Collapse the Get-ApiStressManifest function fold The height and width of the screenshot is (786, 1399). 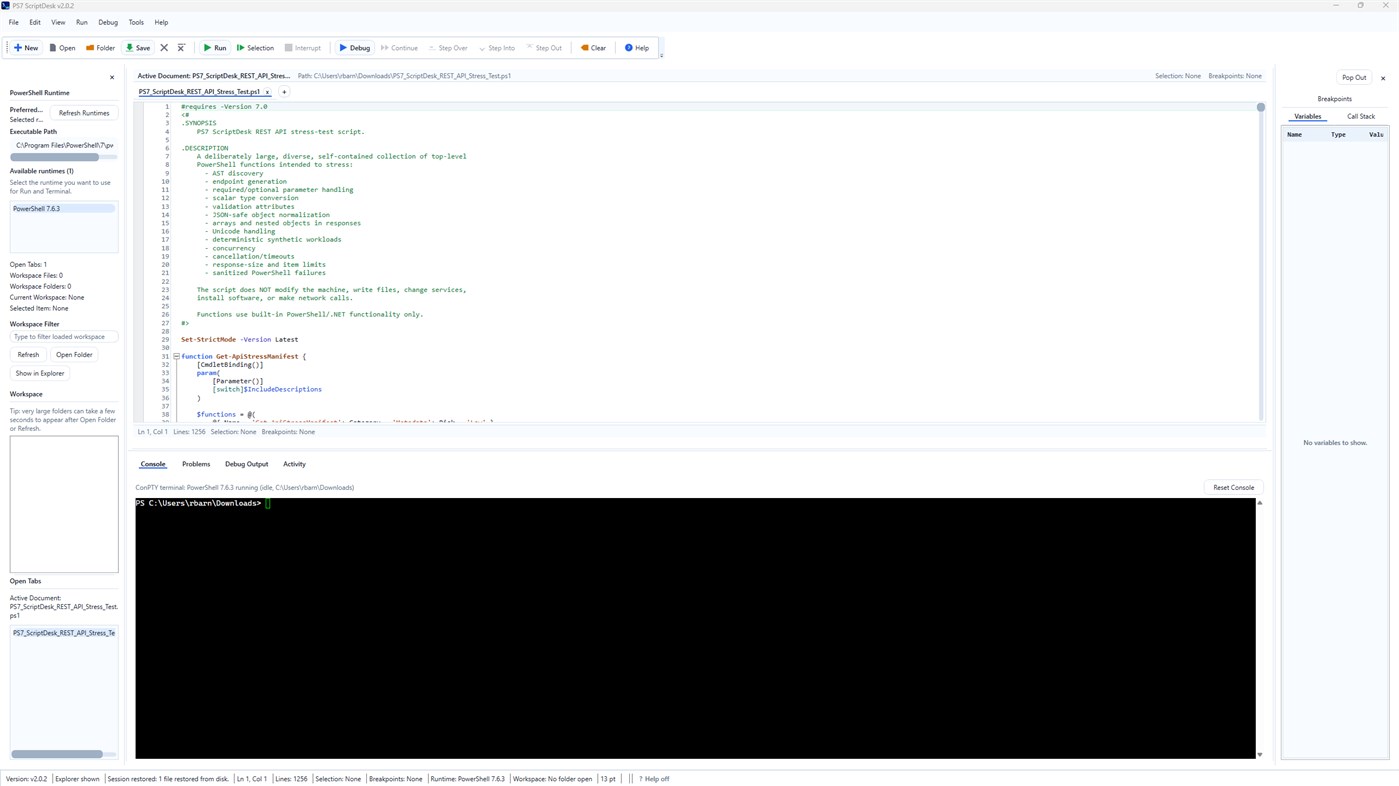point(176,356)
